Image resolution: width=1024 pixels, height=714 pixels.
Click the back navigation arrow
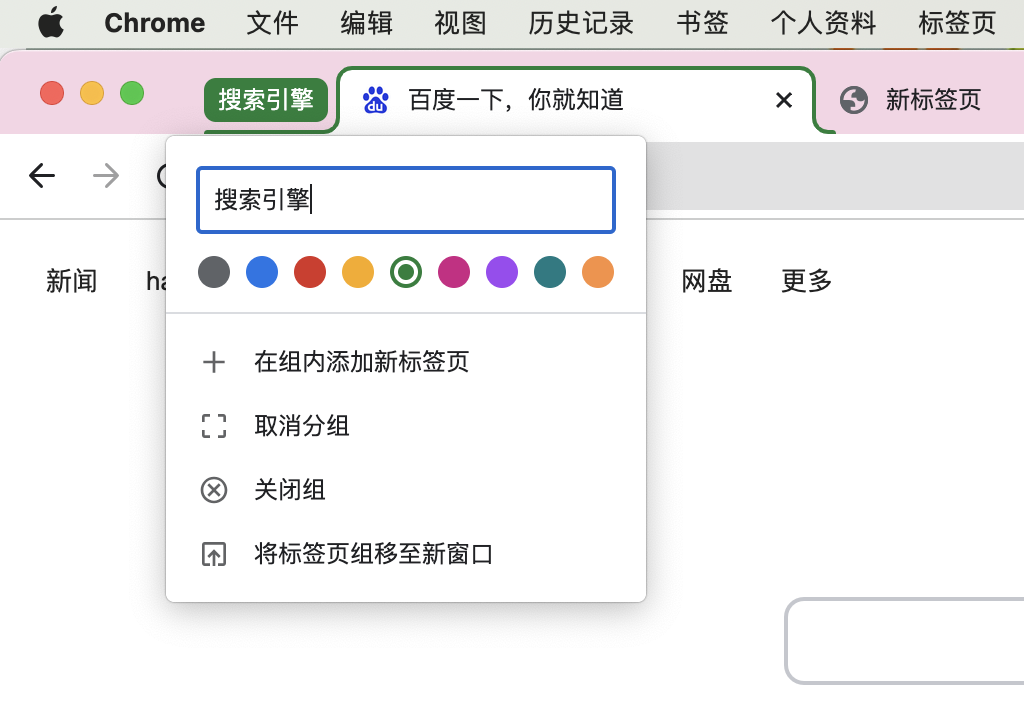click(x=41, y=175)
